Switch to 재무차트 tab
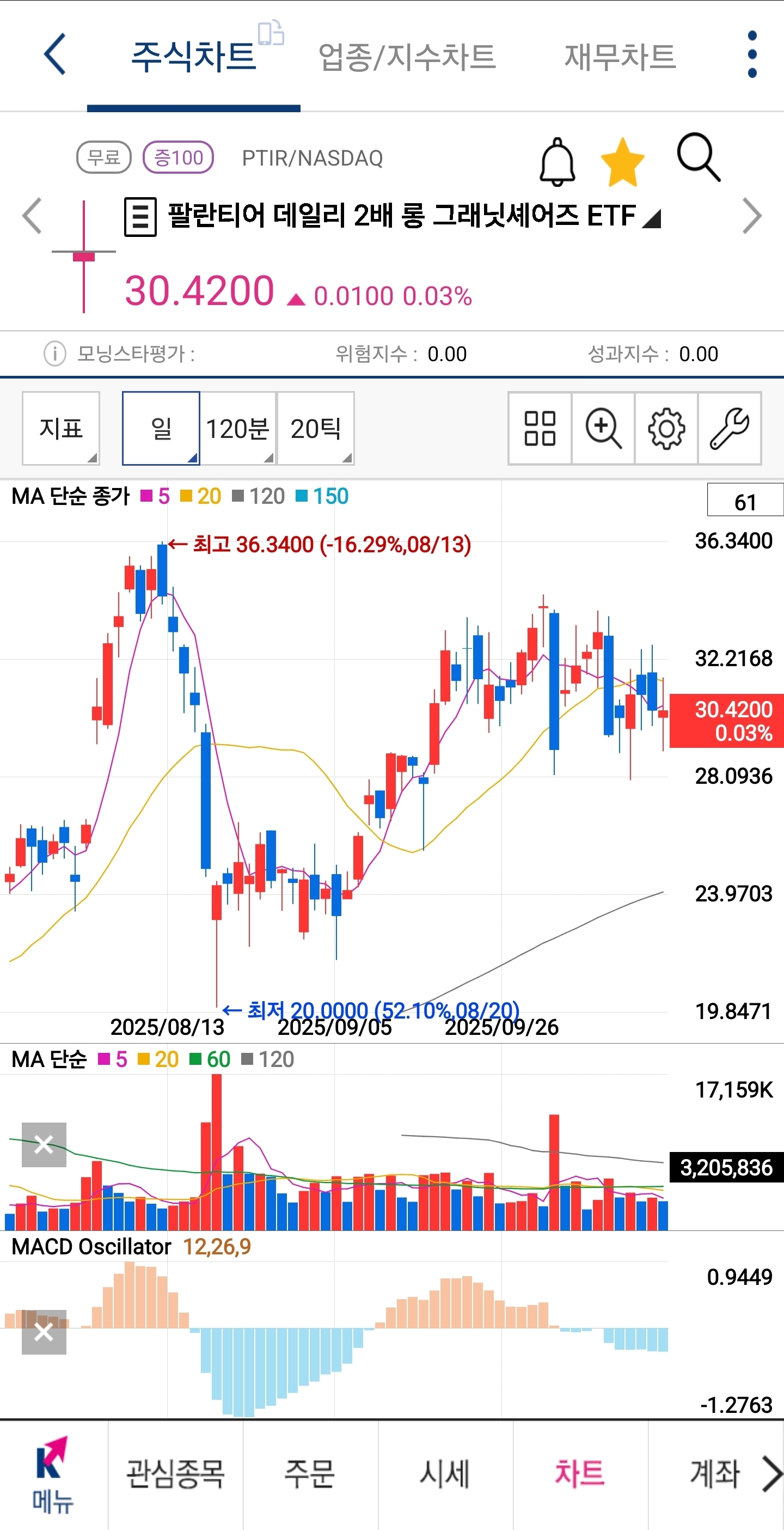The width and height of the screenshot is (784, 1530). 620,57
